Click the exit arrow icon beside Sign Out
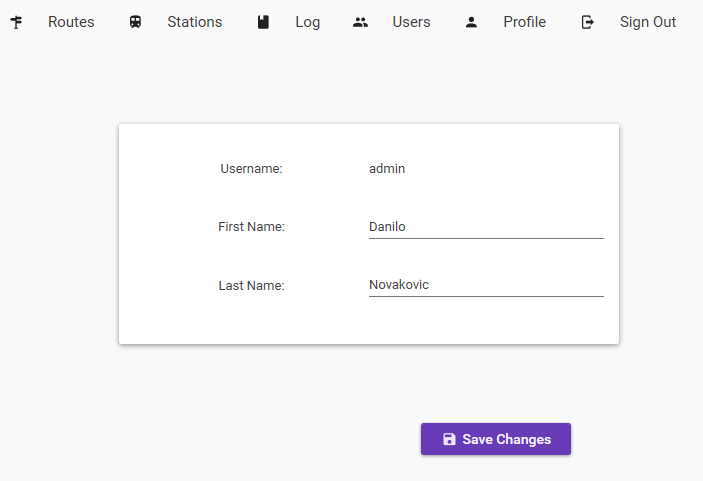 587,22
